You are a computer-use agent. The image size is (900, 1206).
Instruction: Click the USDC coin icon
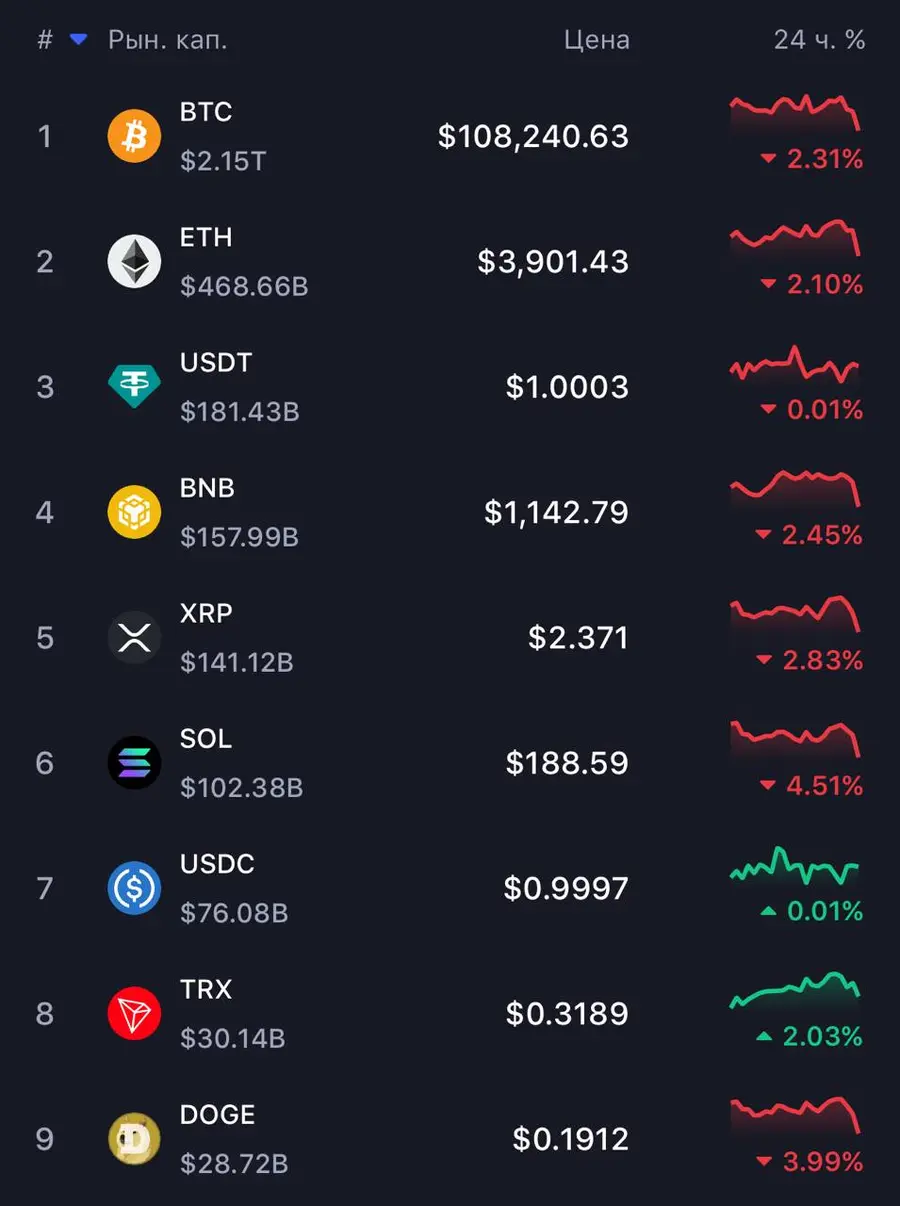[x=134, y=888]
